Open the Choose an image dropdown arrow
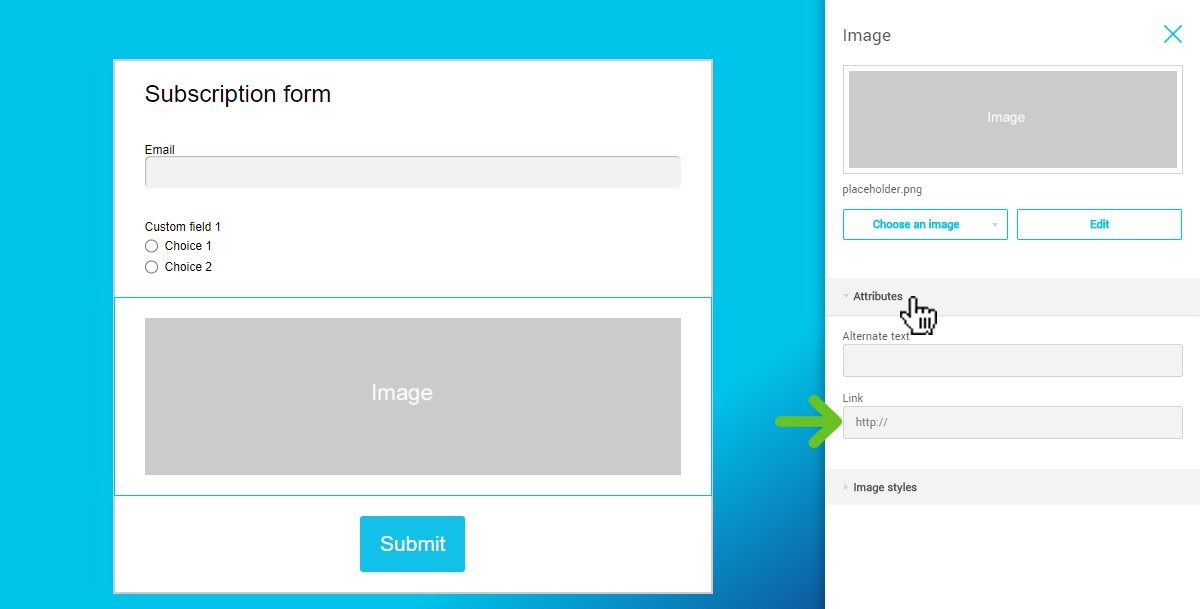The width and height of the screenshot is (1200, 609). coord(994,225)
